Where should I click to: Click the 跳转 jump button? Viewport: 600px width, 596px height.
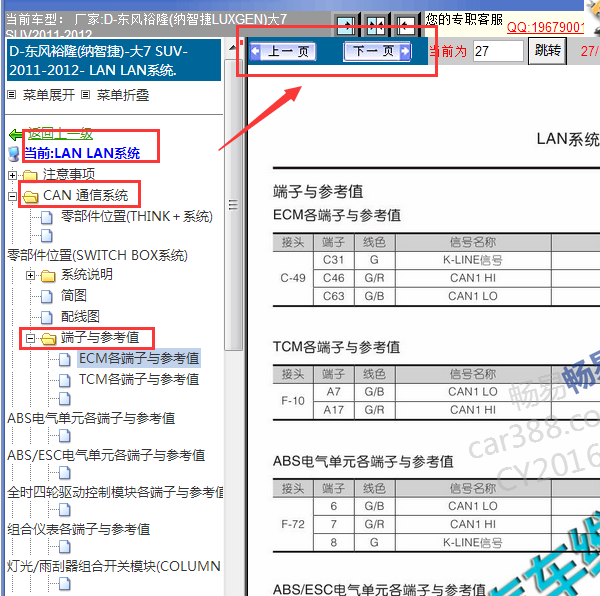547,50
